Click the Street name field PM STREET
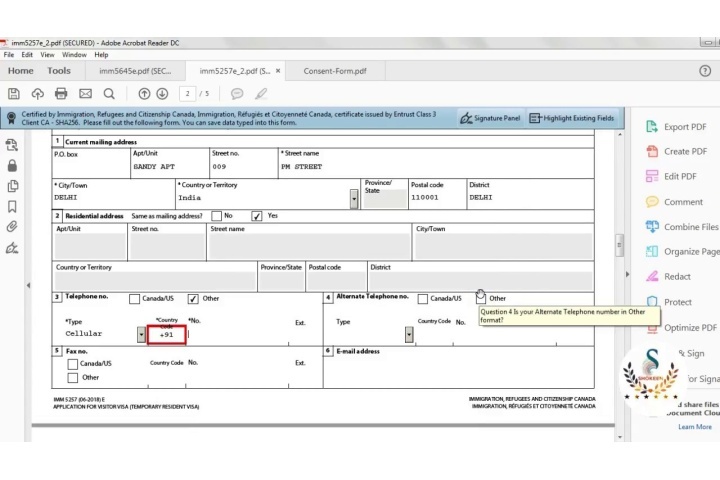 [436, 167]
